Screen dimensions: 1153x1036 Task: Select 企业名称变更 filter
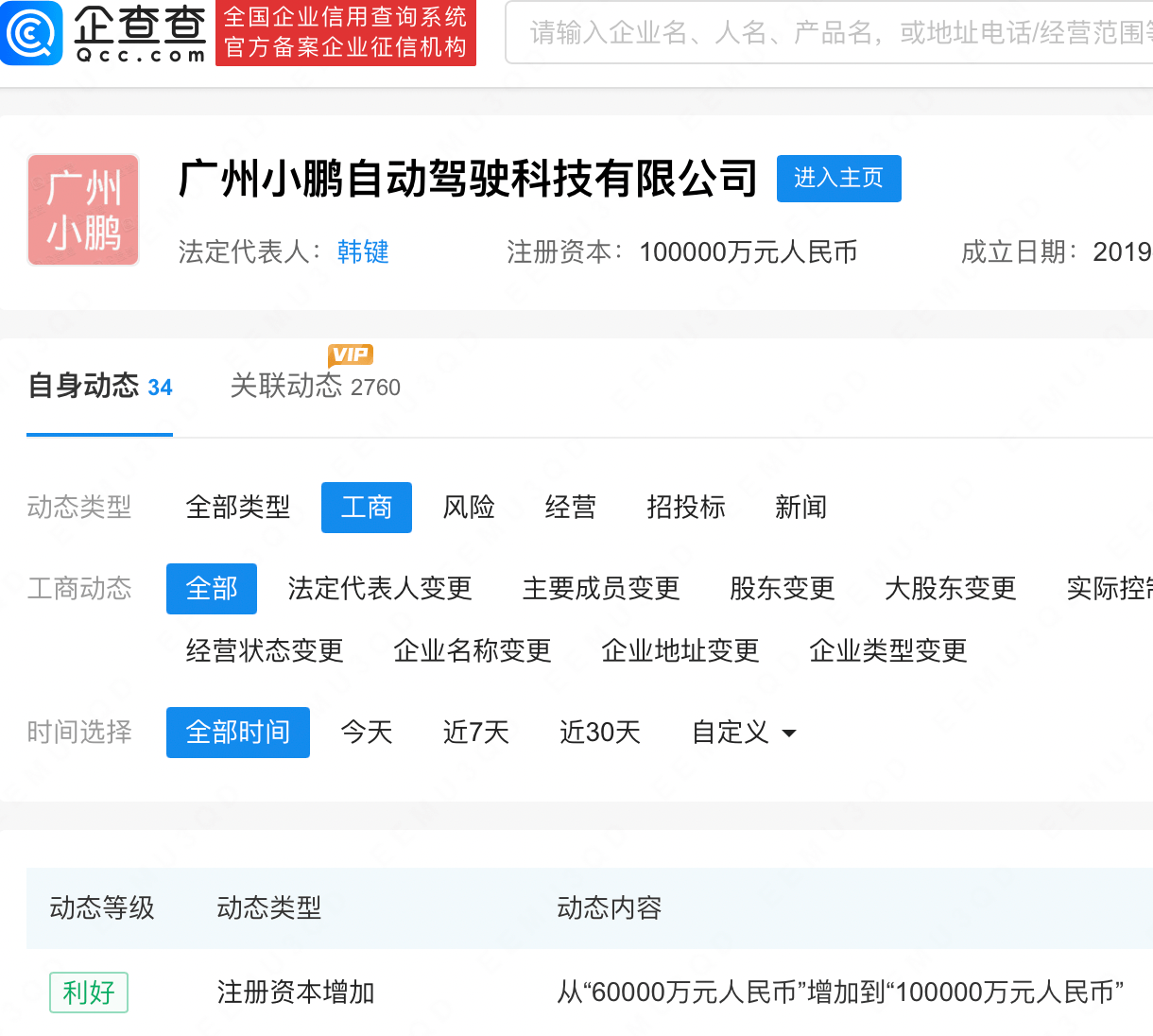pyautogui.click(x=473, y=651)
